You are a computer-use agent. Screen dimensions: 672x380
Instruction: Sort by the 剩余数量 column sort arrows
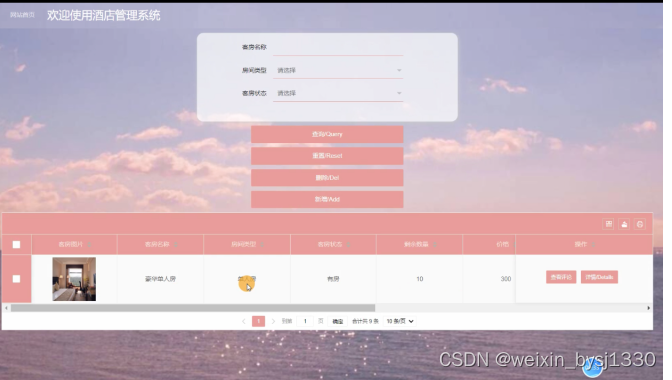(435, 245)
